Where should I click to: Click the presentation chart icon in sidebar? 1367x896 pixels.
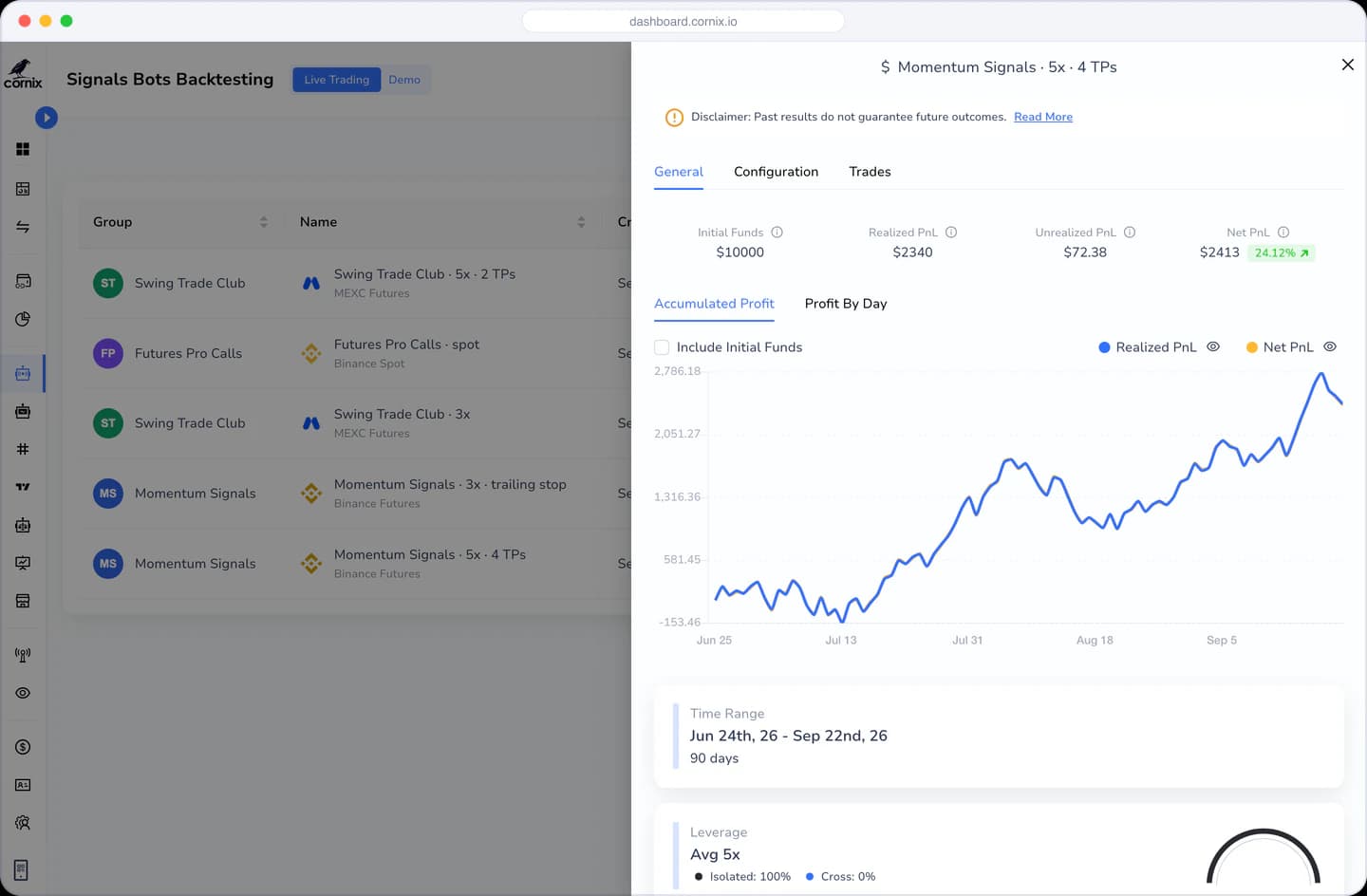pyautogui.click(x=23, y=563)
